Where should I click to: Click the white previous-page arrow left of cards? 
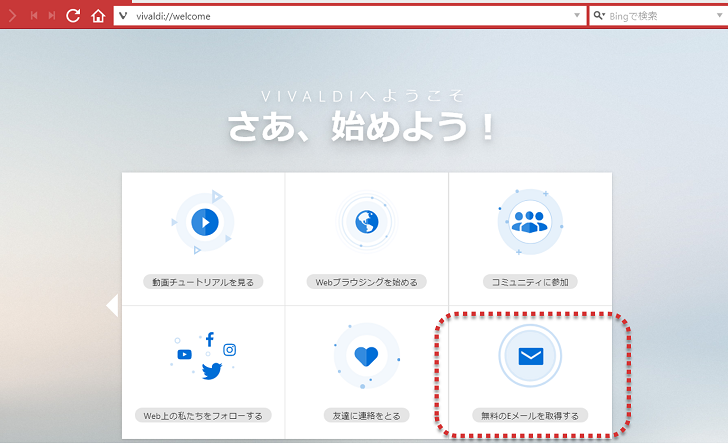coord(112,305)
